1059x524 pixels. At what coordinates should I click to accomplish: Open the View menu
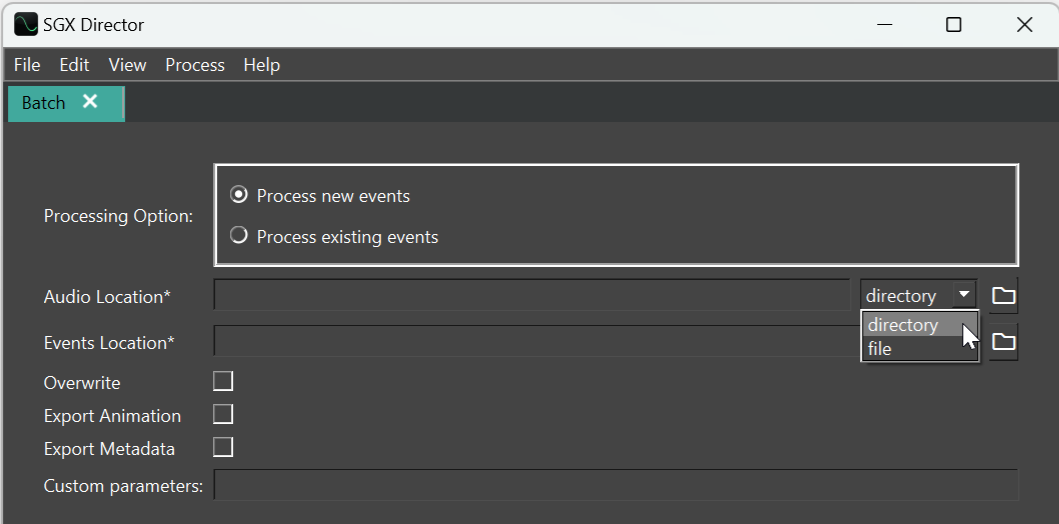127,65
